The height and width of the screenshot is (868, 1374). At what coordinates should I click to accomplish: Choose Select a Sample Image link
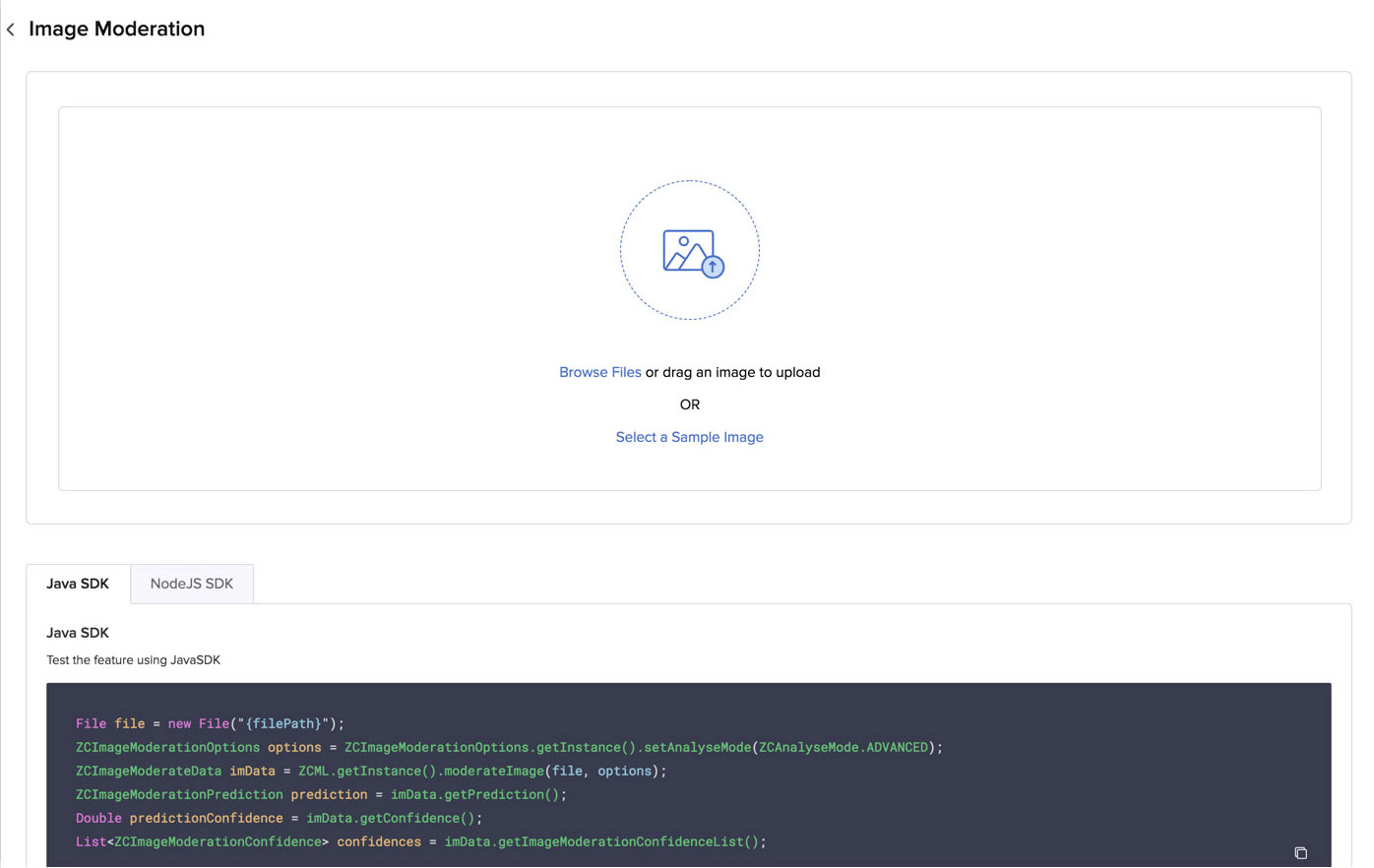coord(689,437)
